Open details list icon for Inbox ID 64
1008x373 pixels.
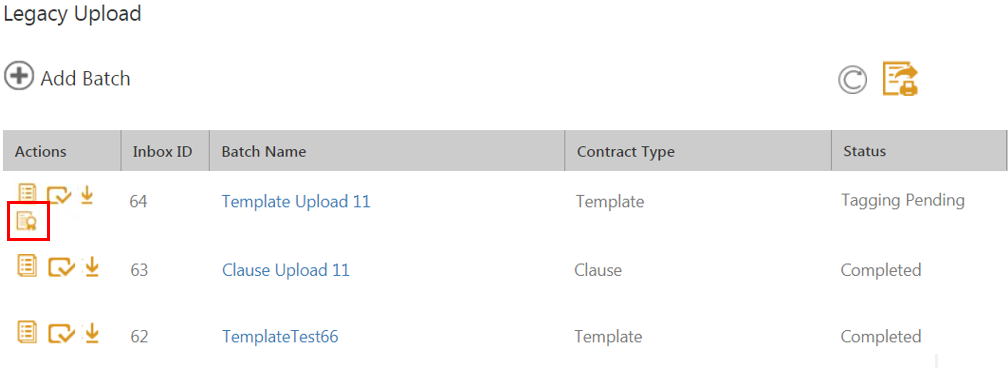tap(26, 192)
